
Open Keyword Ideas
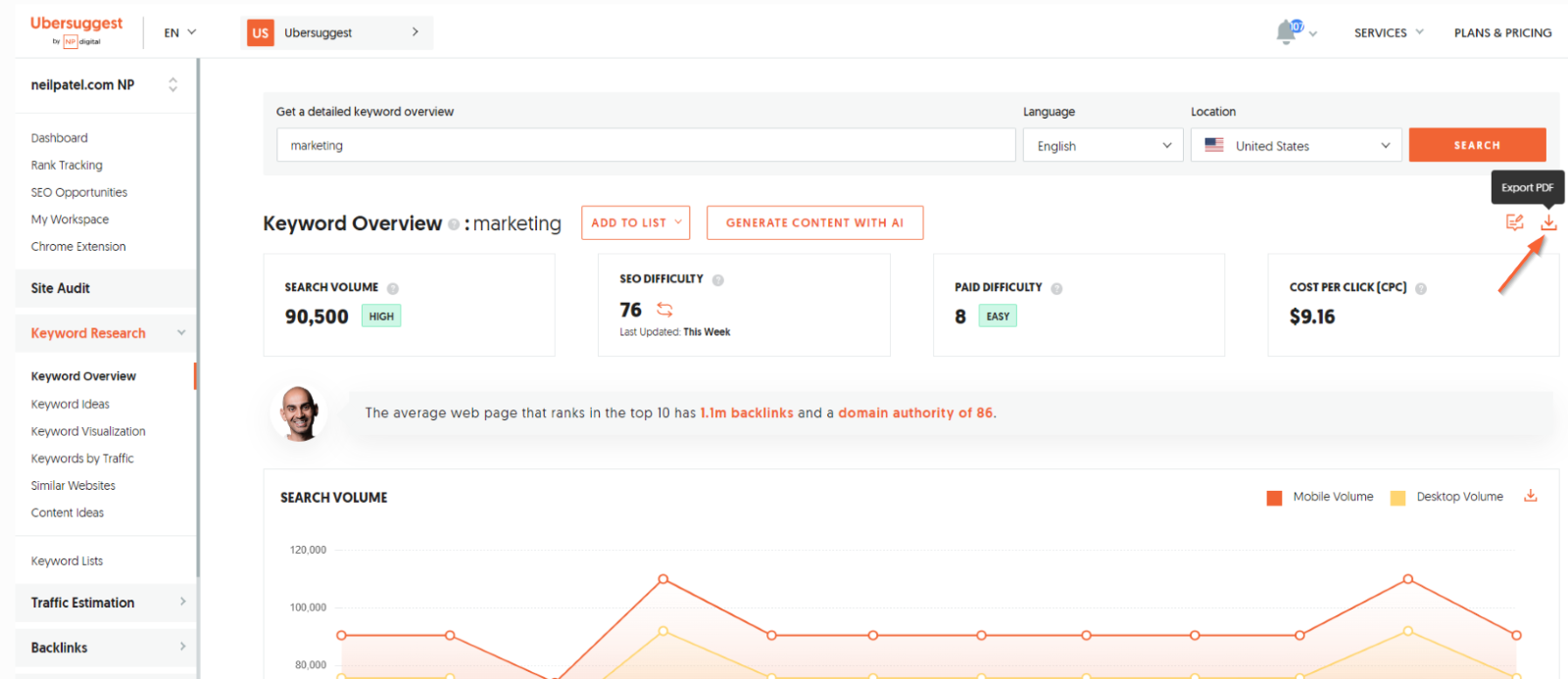pyautogui.click(x=70, y=404)
